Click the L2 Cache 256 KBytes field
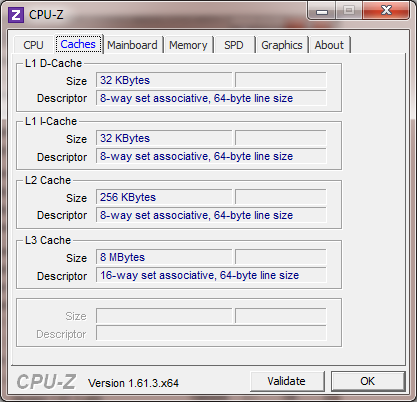417x402 pixels. click(x=164, y=197)
